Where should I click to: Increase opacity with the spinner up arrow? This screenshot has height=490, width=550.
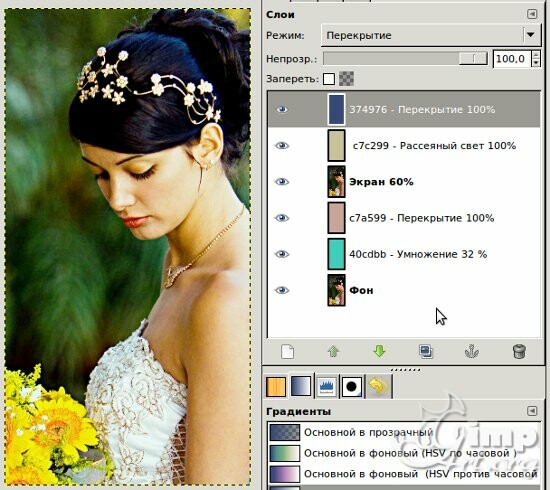tap(536, 55)
